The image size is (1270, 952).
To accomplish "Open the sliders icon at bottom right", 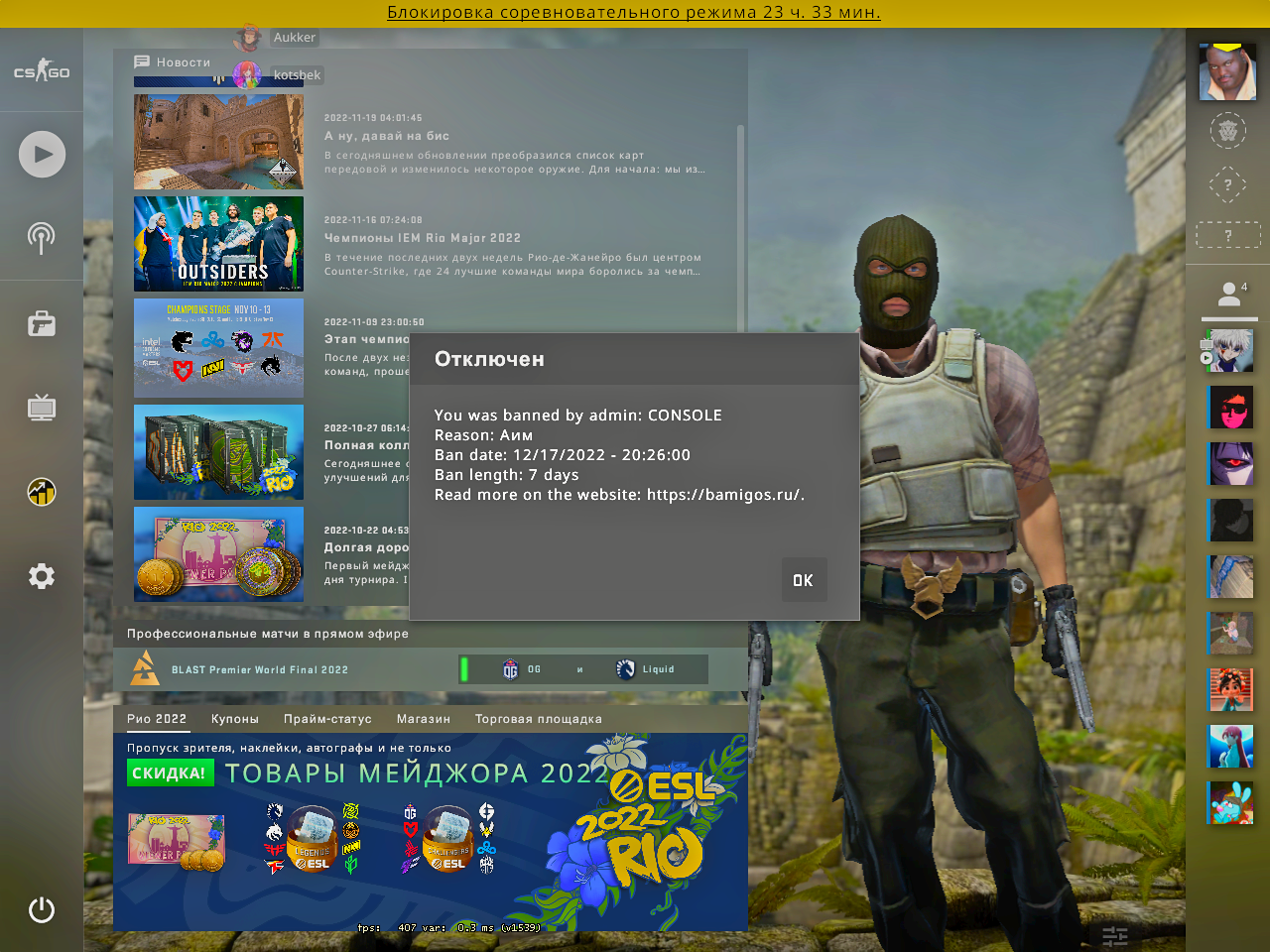I will point(1115,935).
